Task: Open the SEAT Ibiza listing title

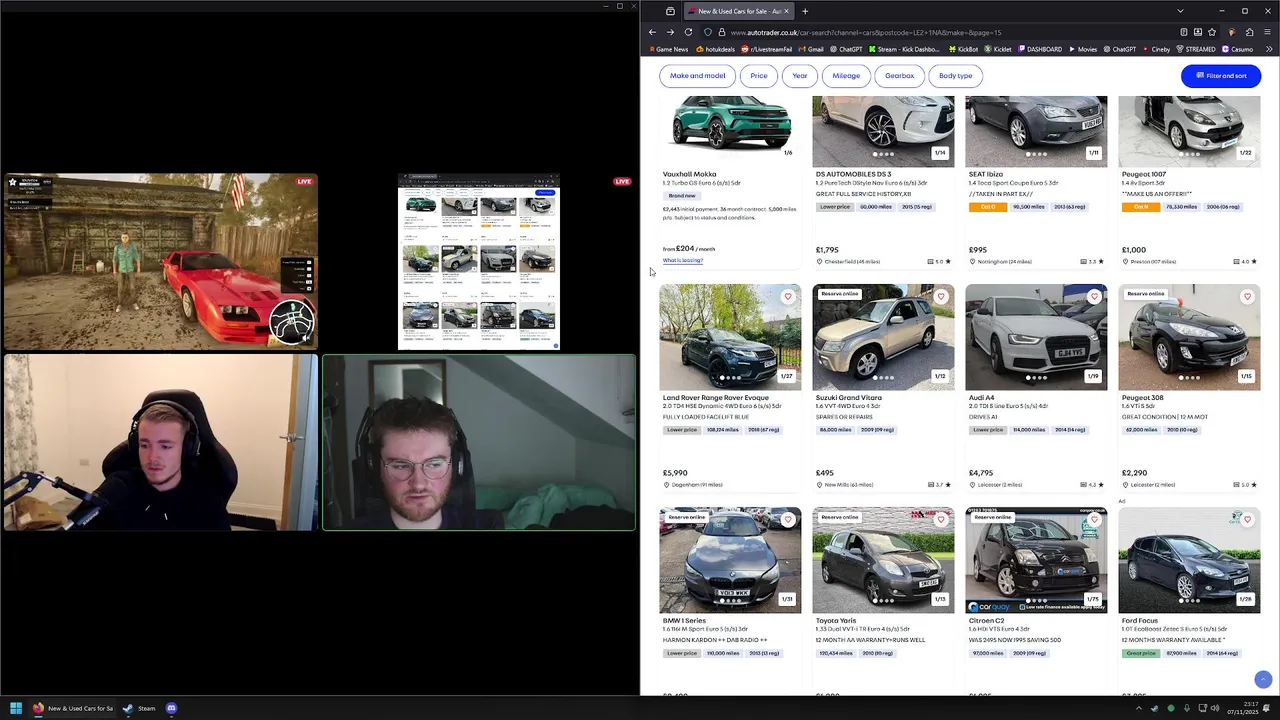Action: coord(986,174)
